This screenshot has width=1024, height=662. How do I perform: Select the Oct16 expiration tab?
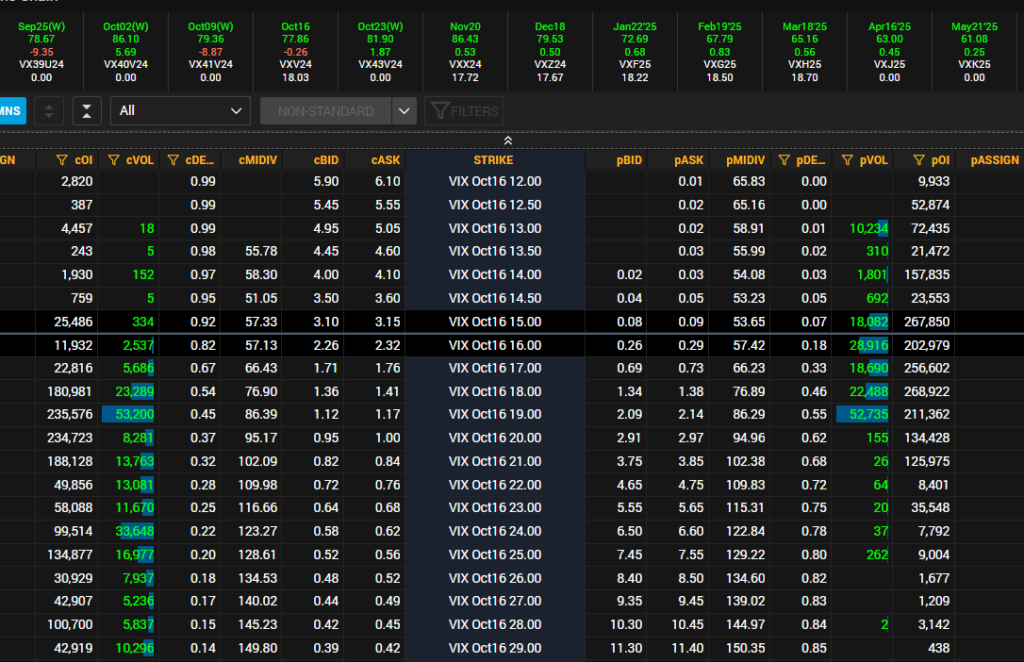[x=296, y=52]
